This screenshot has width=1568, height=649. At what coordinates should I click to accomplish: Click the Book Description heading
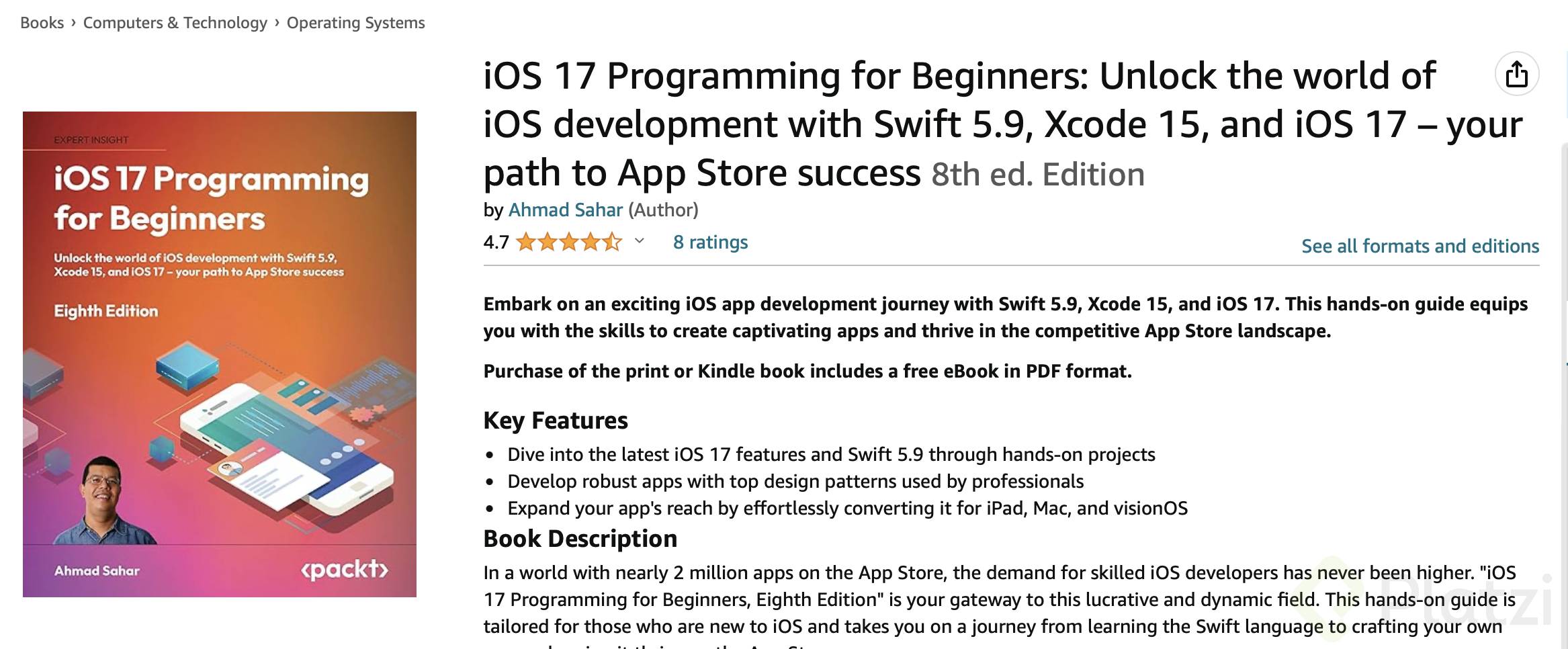coord(580,539)
